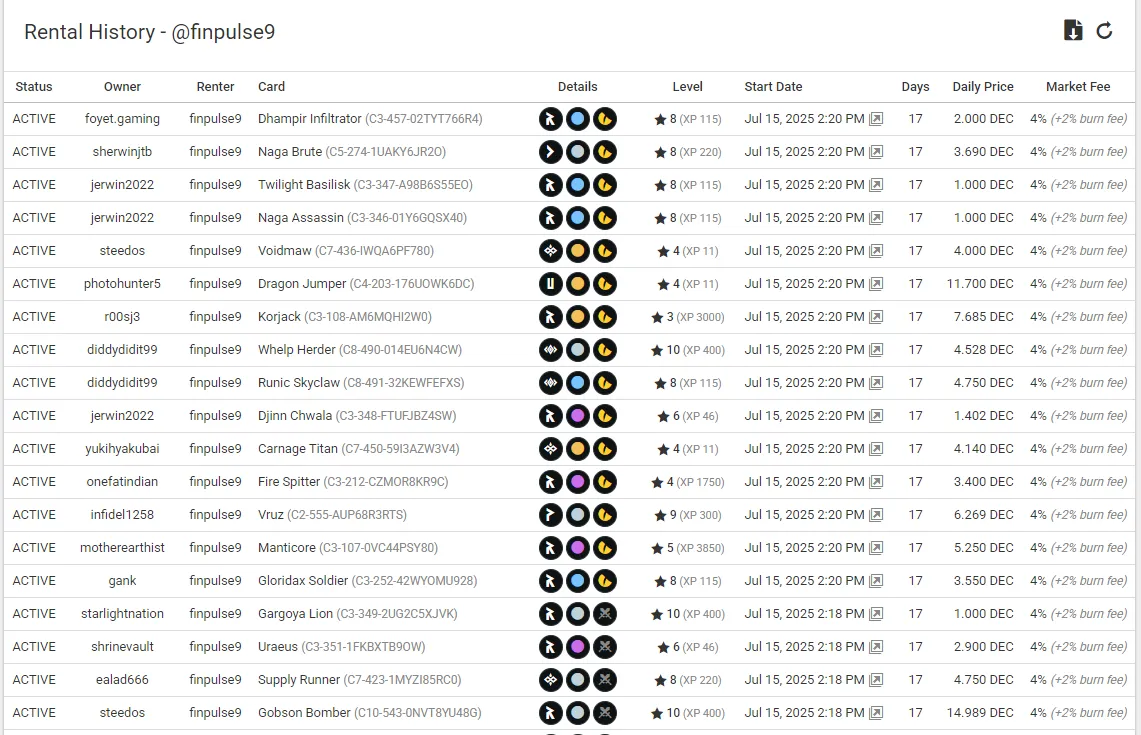Select the Gobson Bomber card name

tap(304, 712)
